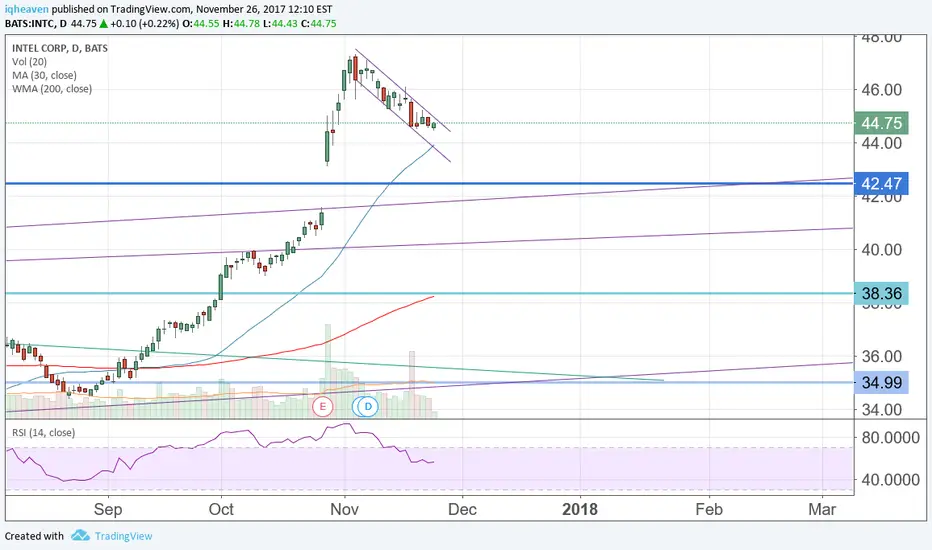
Task: Click the 34.00 price axis value
Action: click(882, 410)
